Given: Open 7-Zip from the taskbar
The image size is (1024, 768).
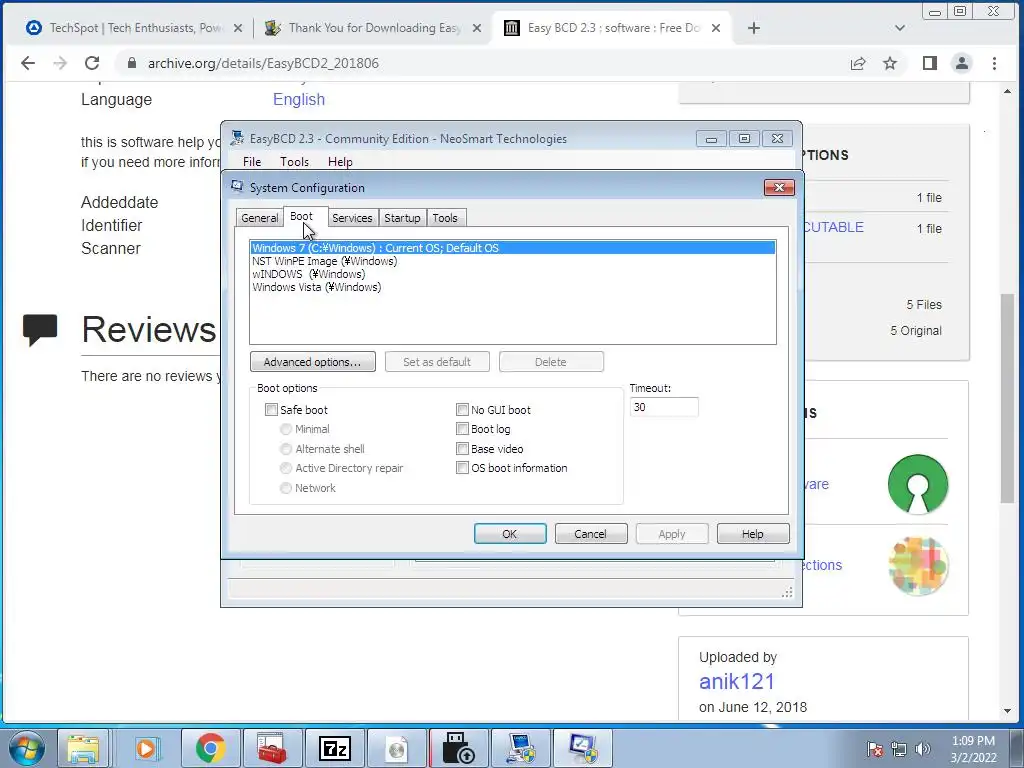Looking at the screenshot, I should pyautogui.click(x=334, y=748).
